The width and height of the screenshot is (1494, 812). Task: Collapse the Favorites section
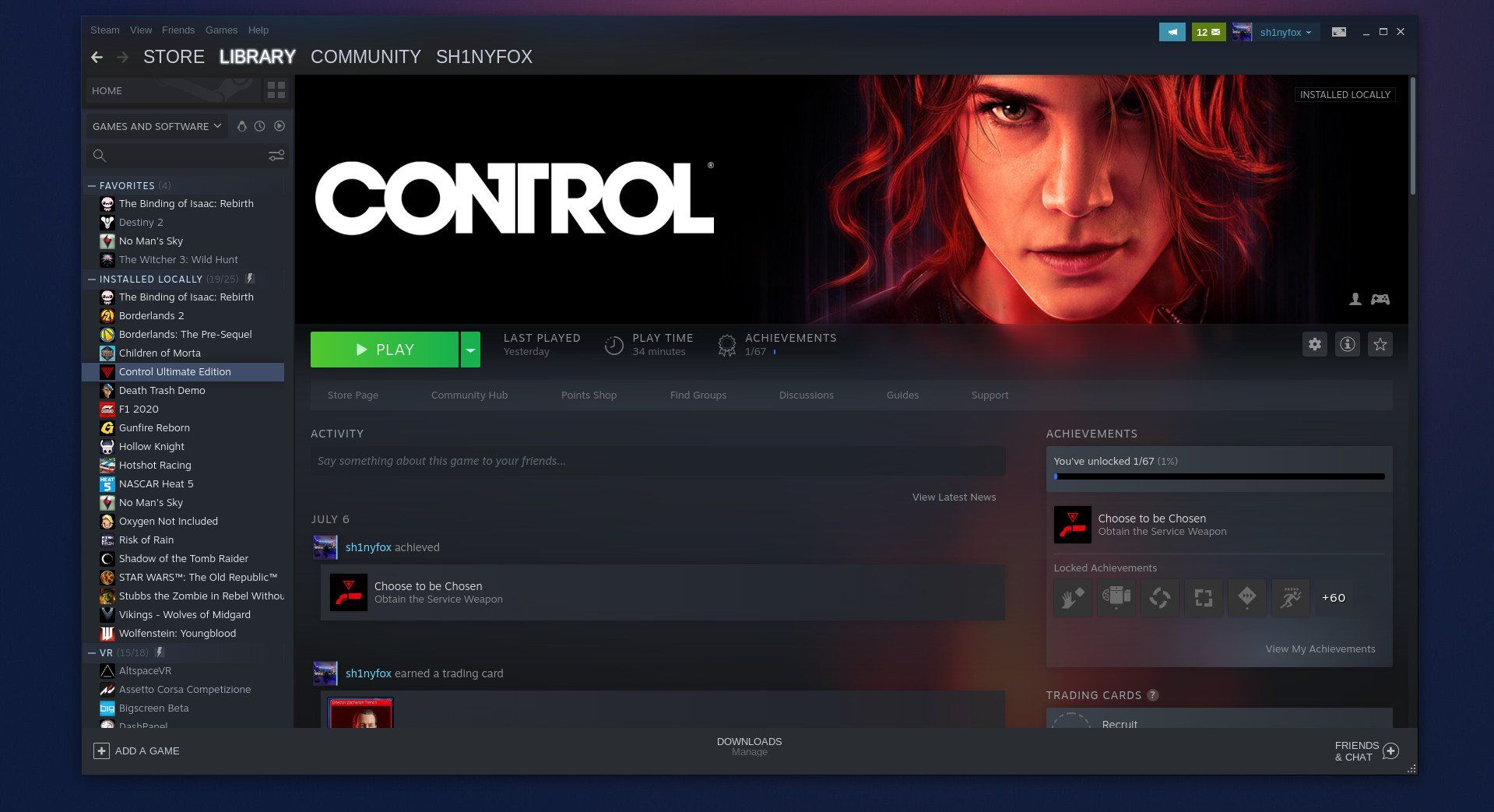pos(93,185)
